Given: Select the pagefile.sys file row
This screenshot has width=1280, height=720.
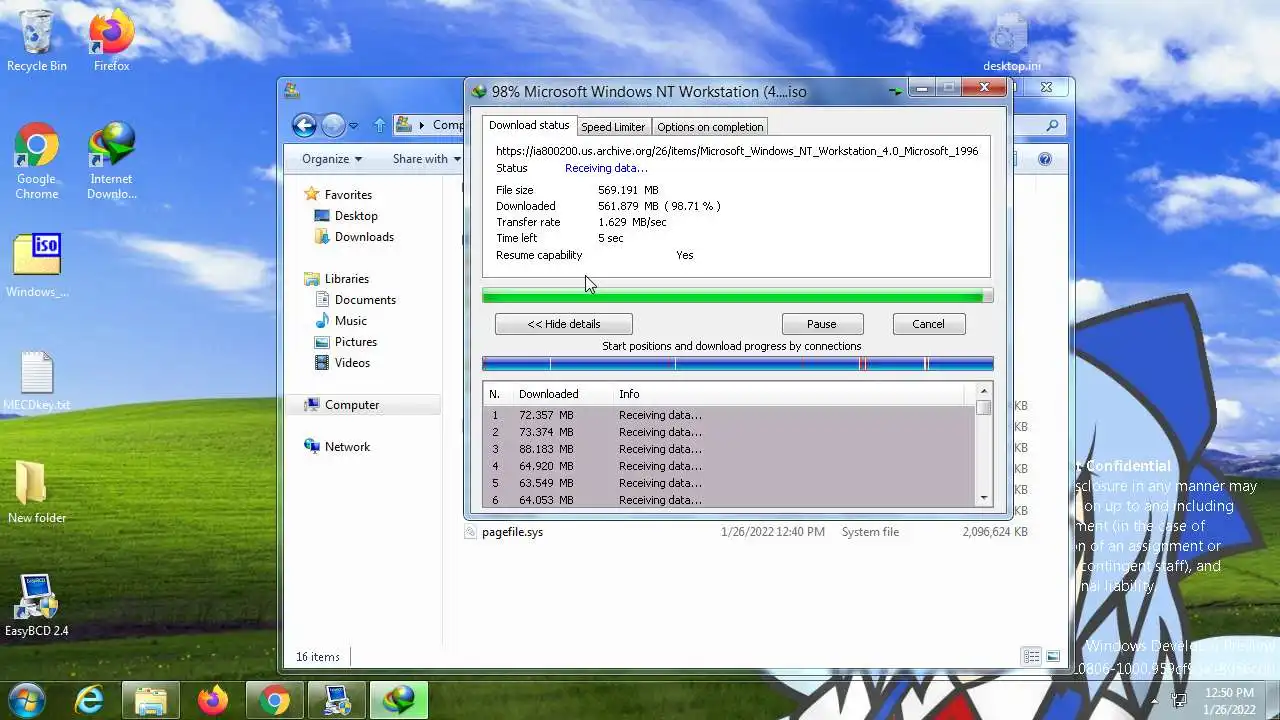Looking at the screenshot, I should (x=747, y=532).
